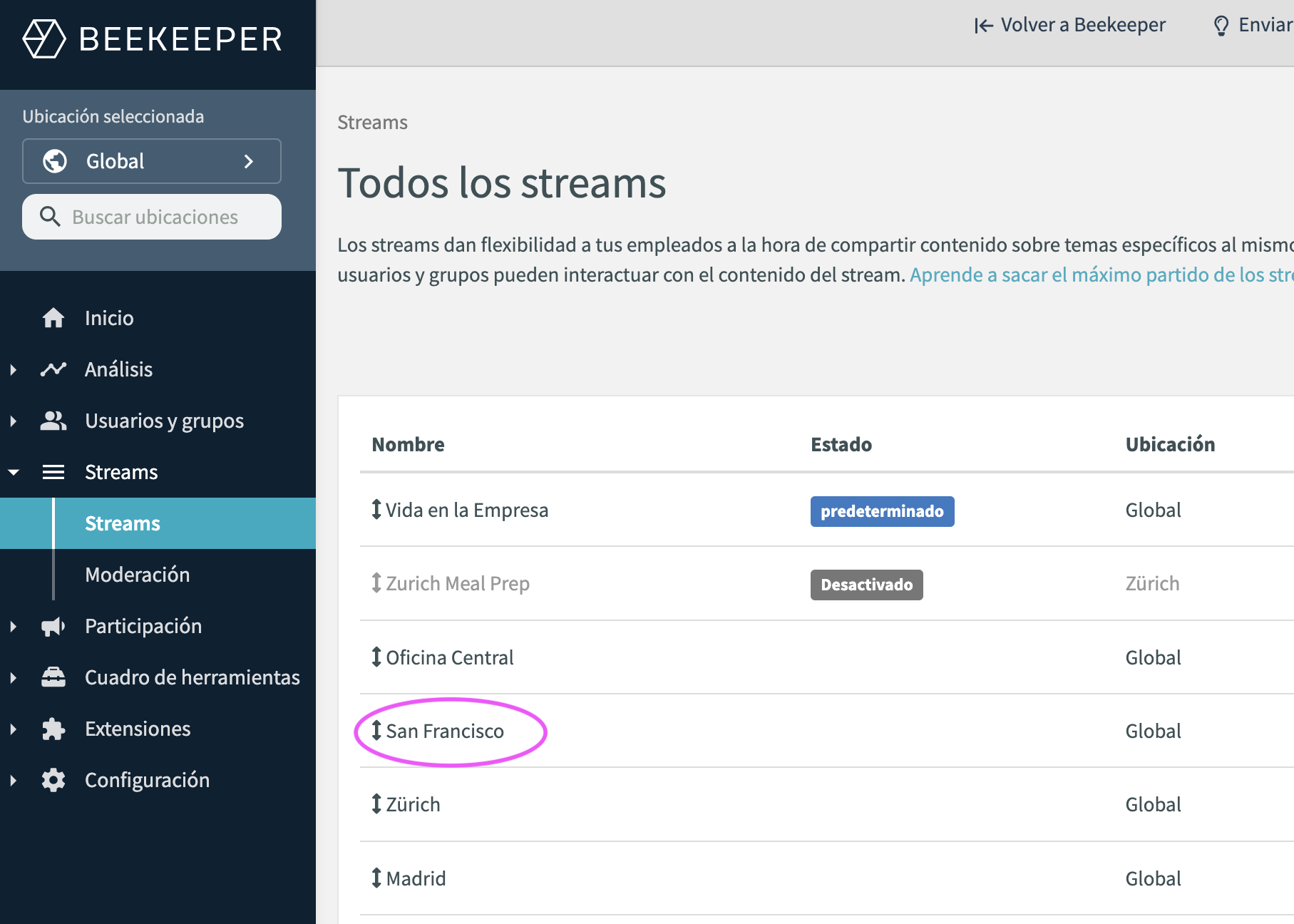
Task: Click the Configuración gear icon
Action: (53, 780)
